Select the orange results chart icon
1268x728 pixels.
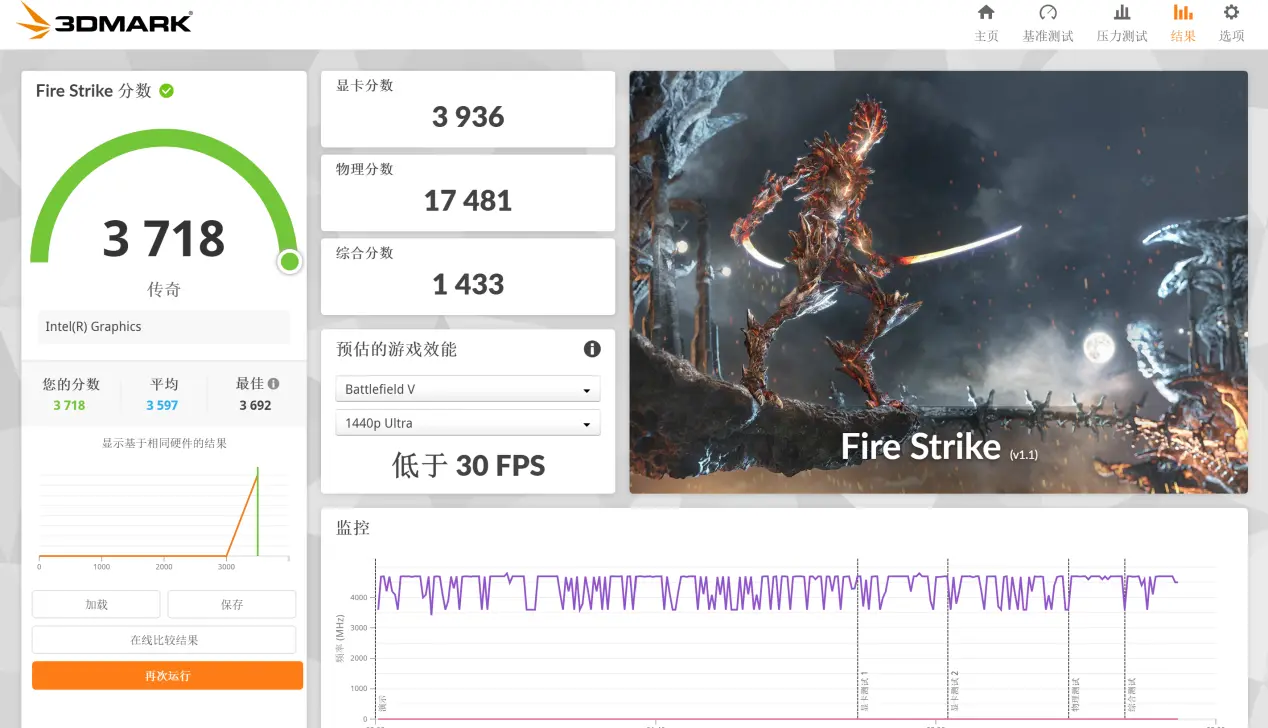(x=1183, y=13)
